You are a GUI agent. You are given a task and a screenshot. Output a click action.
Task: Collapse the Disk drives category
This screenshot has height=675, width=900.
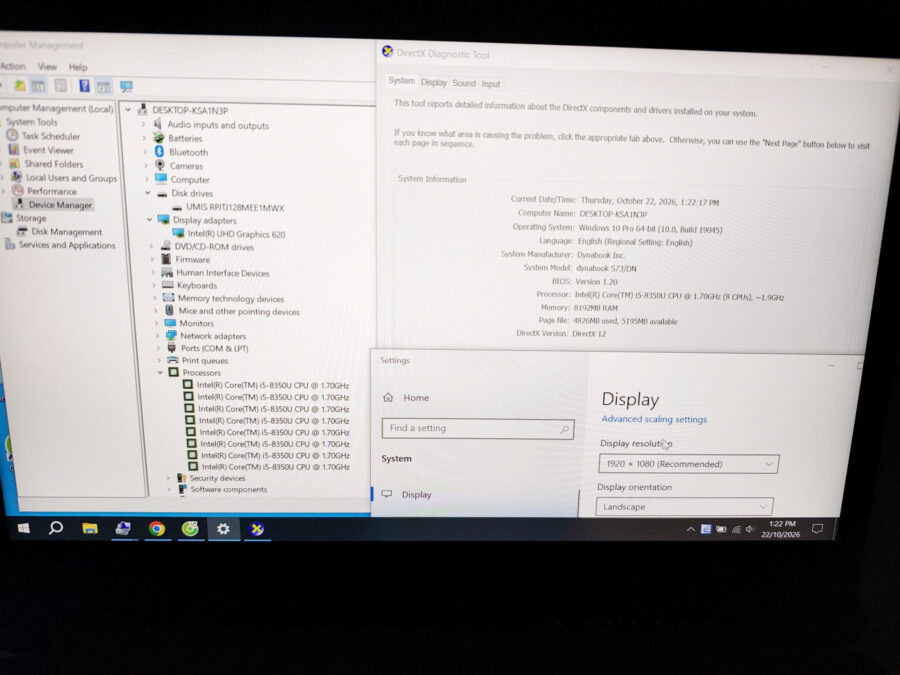tap(148, 193)
